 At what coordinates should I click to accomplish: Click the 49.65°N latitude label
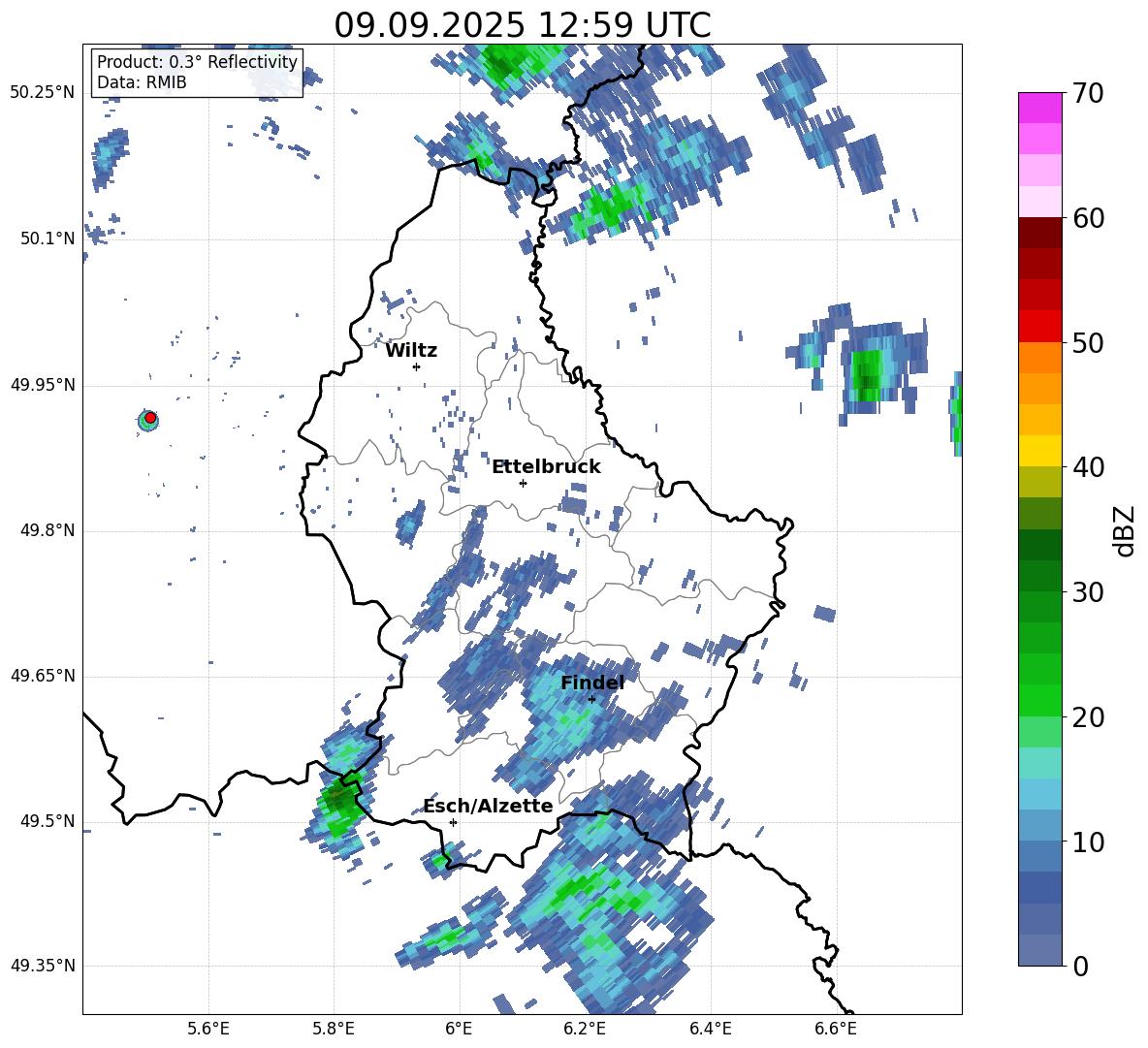pos(43,676)
